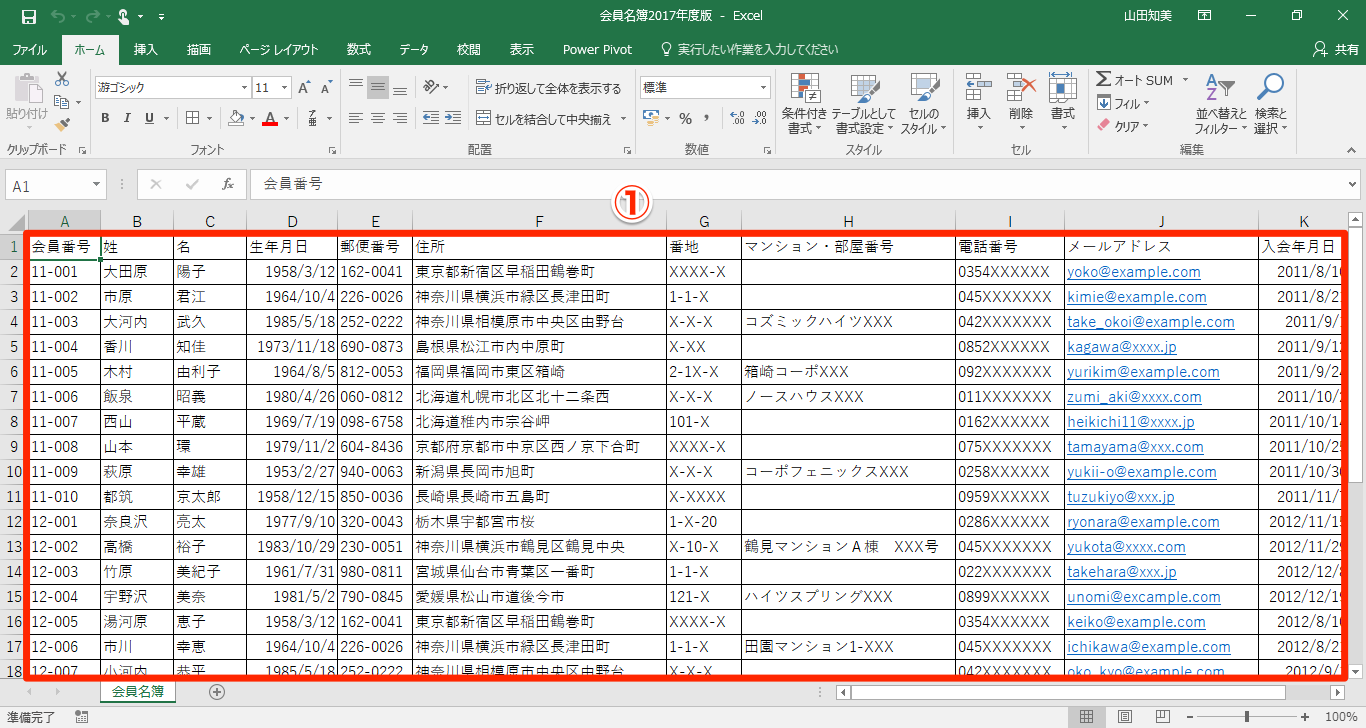Expand the Name Box dropdown

[97, 185]
